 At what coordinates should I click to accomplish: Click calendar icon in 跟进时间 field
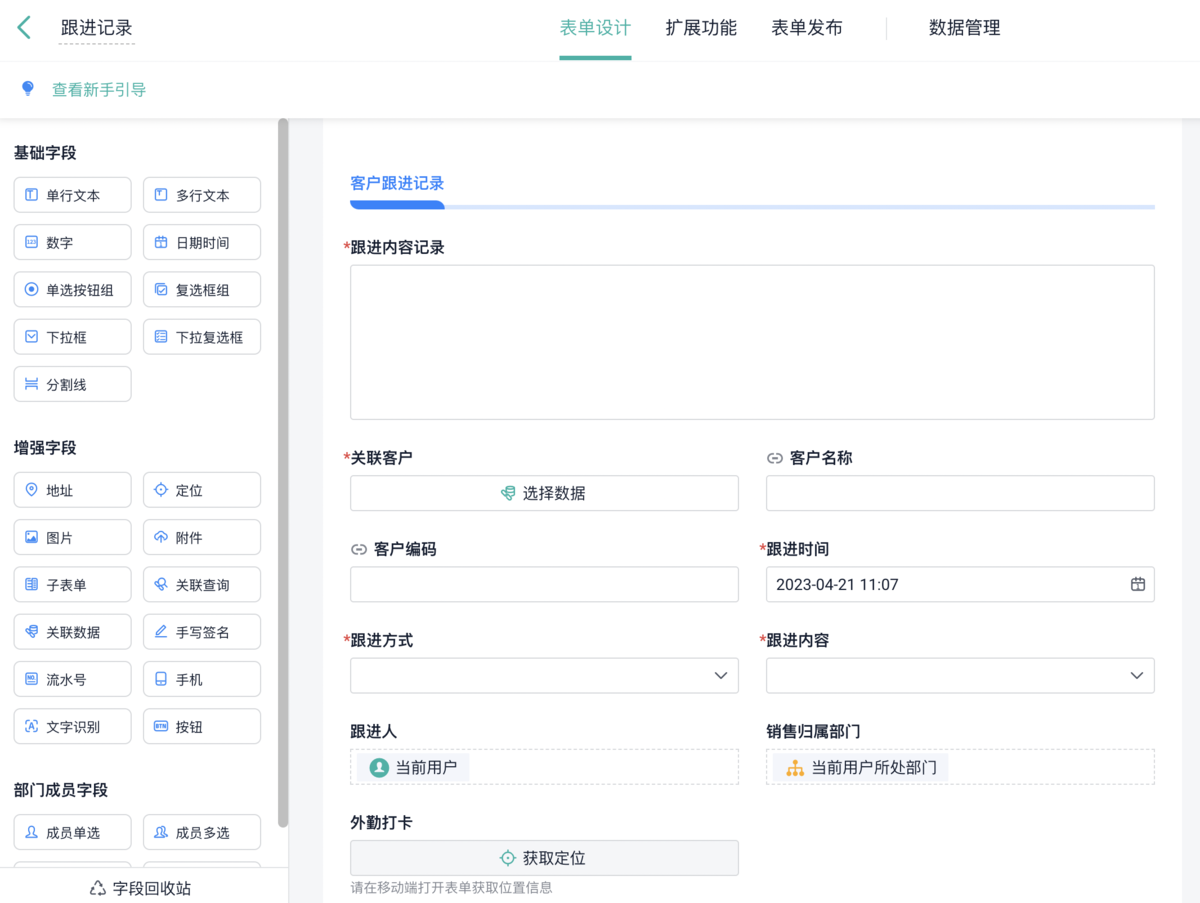coord(1137,584)
